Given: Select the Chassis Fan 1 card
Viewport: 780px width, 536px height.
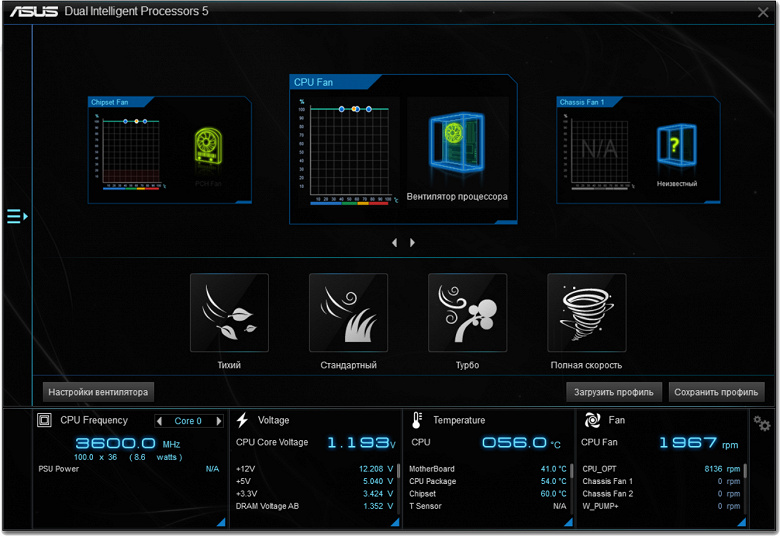Looking at the screenshot, I should [638, 150].
